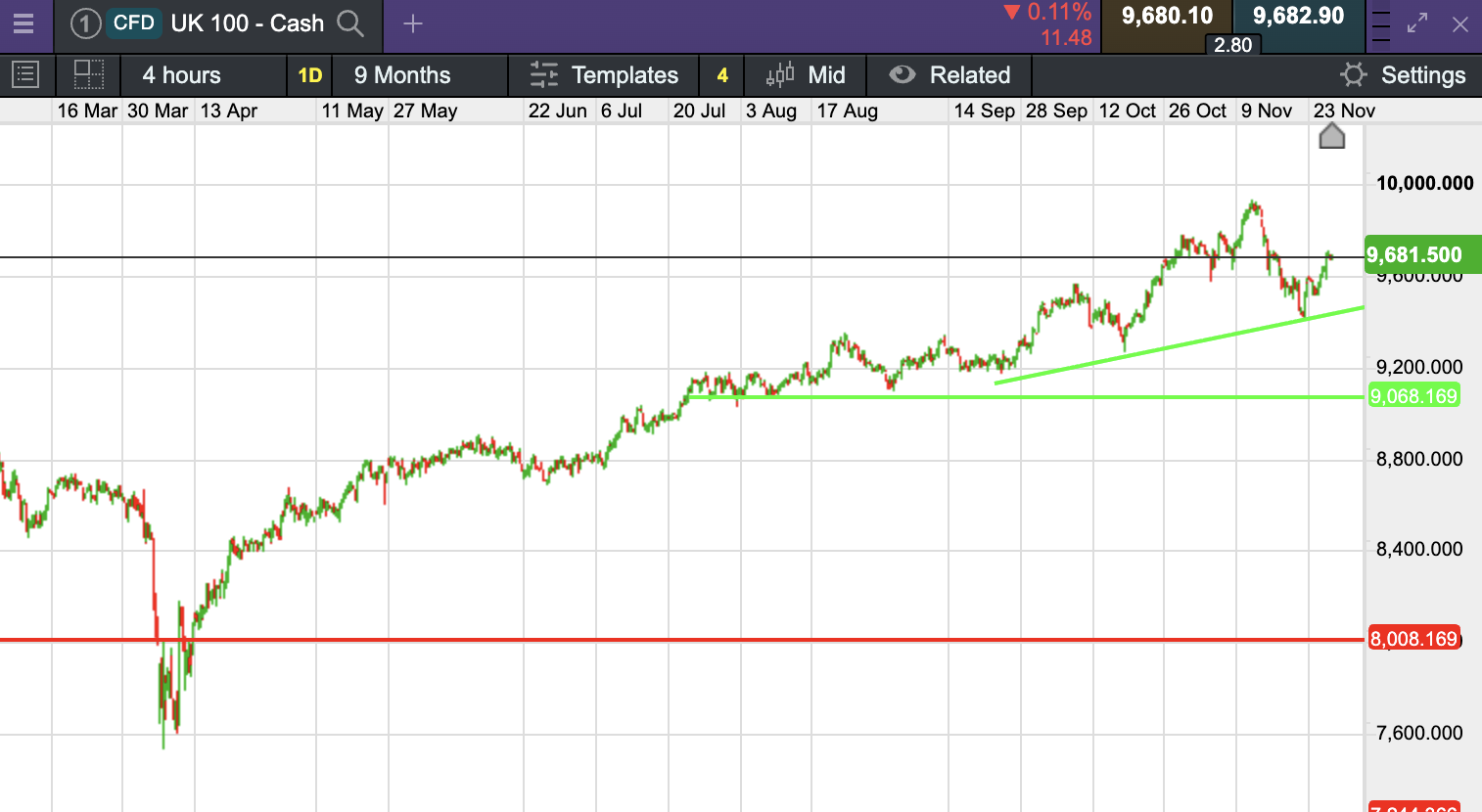1482x812 pixels.
Task: Add a new chart with the plus icon
Action: [413, 23]
